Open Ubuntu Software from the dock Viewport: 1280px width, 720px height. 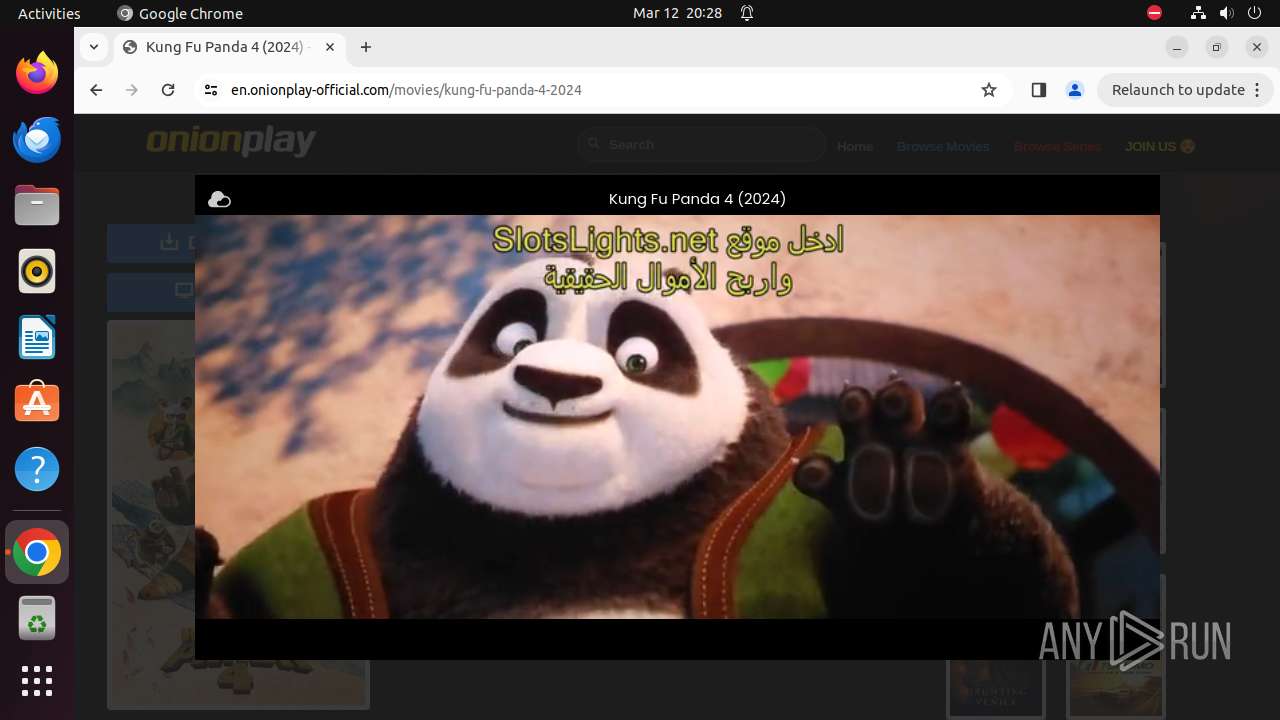[x=37, y=403]
